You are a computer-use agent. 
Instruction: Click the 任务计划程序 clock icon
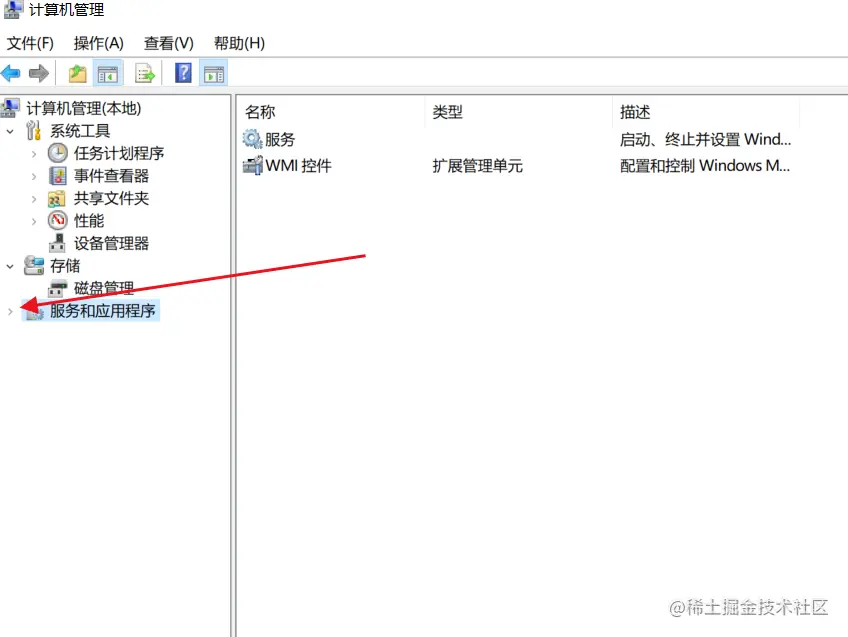click(x=57, y=153)
